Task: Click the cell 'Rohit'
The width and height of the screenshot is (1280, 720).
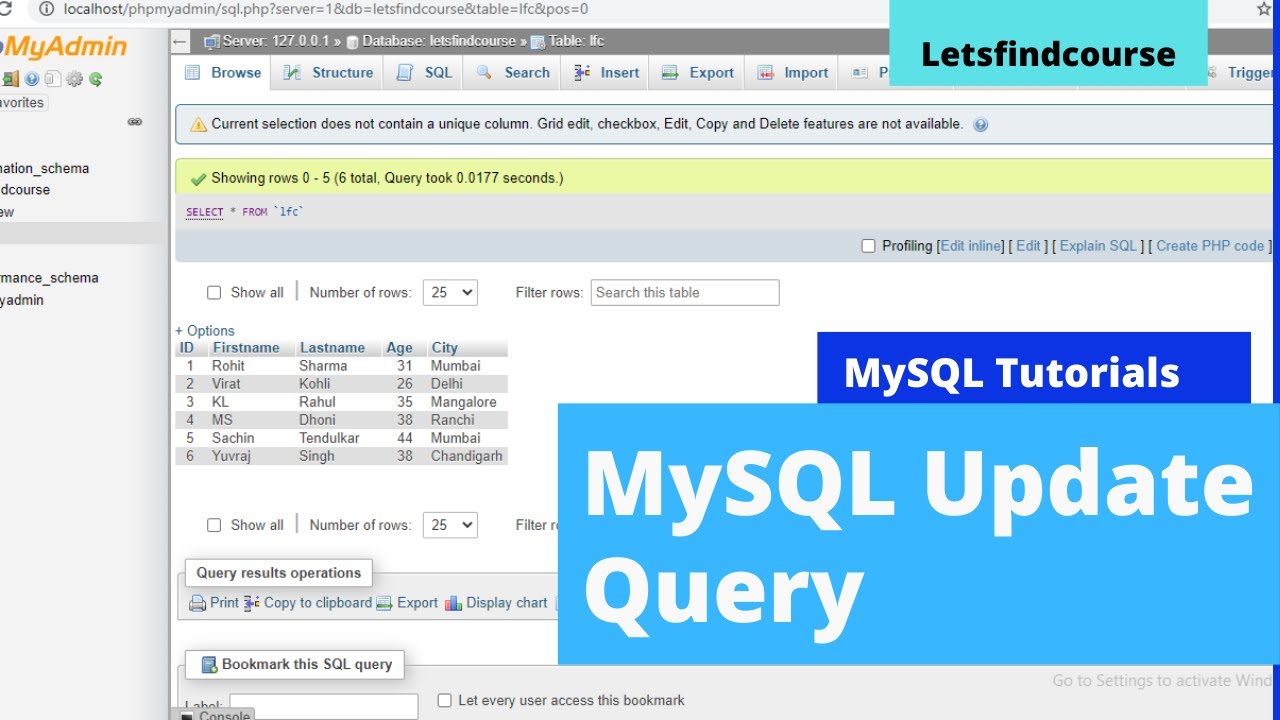Action: coord(228,366)
